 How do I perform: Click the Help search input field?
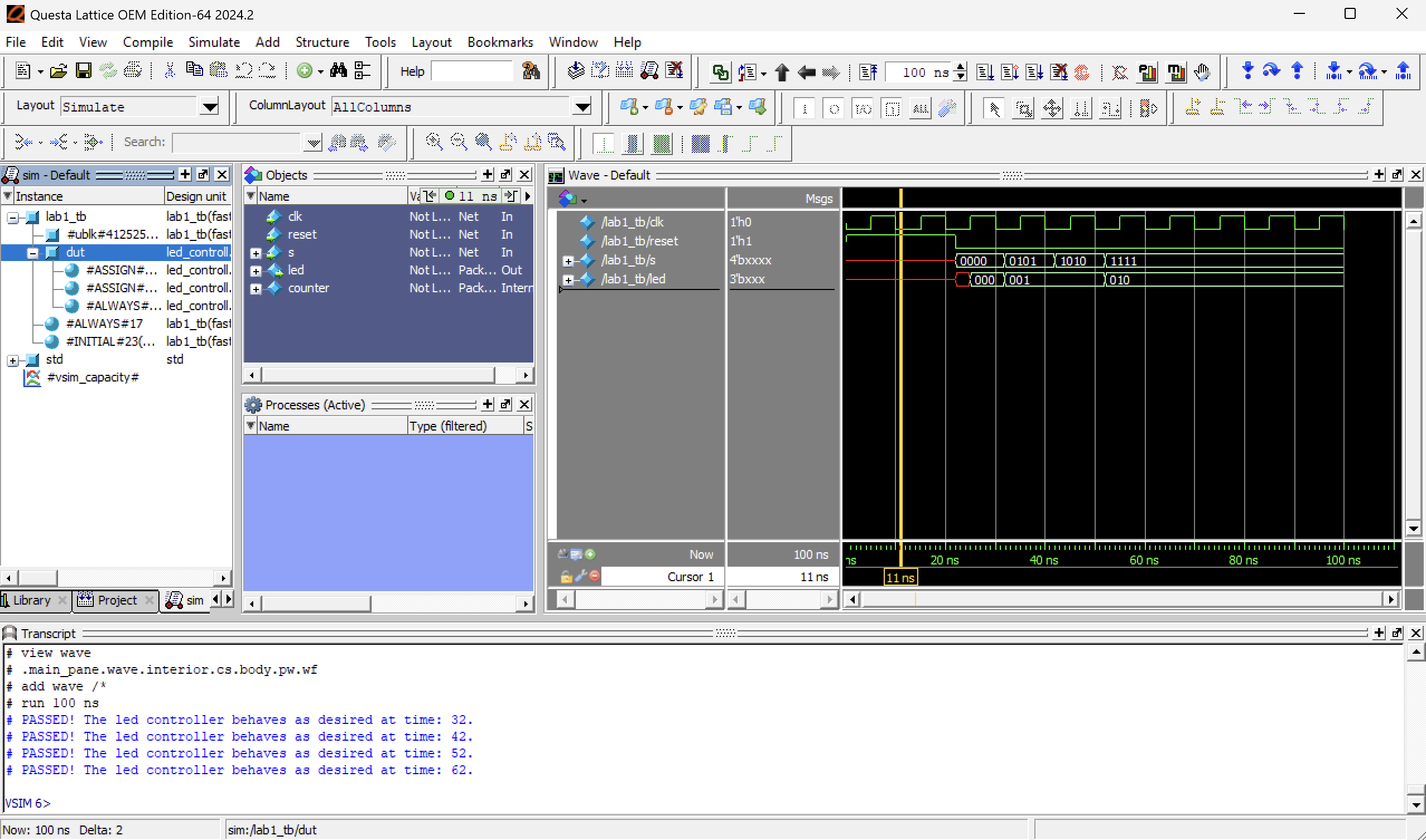[471, 71]
